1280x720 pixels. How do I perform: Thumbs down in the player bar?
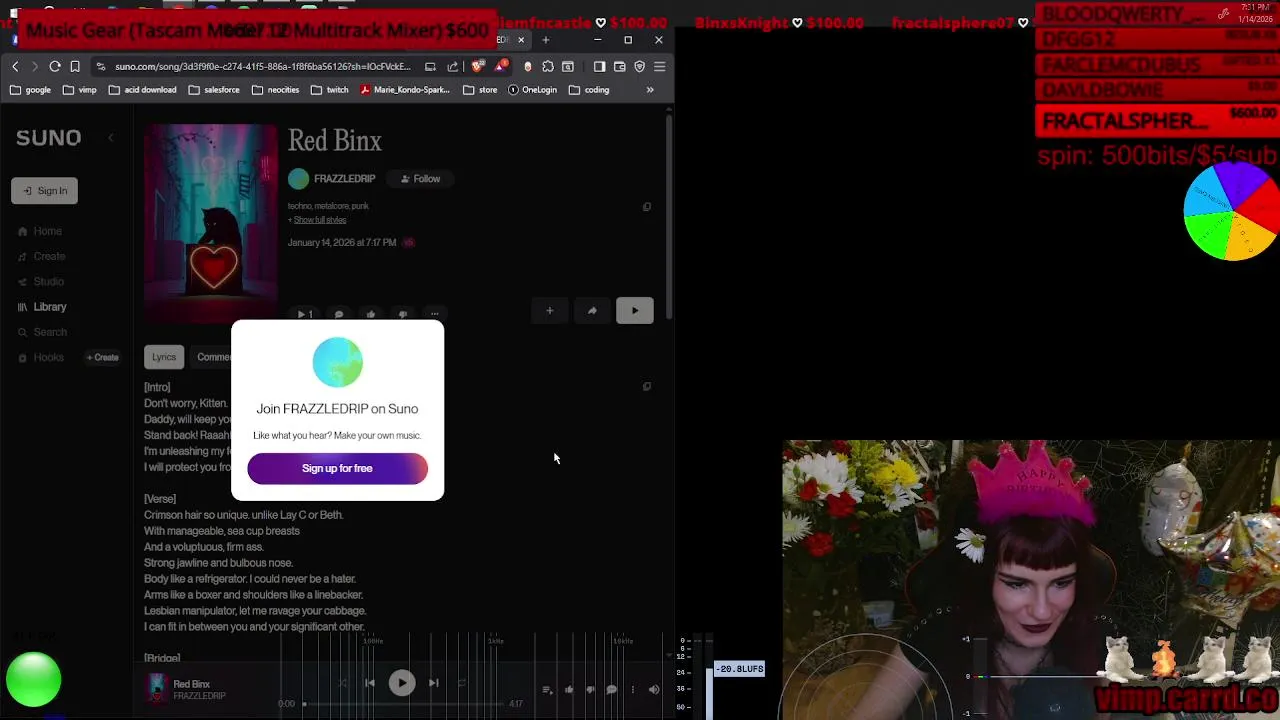[x=590, y=689]
